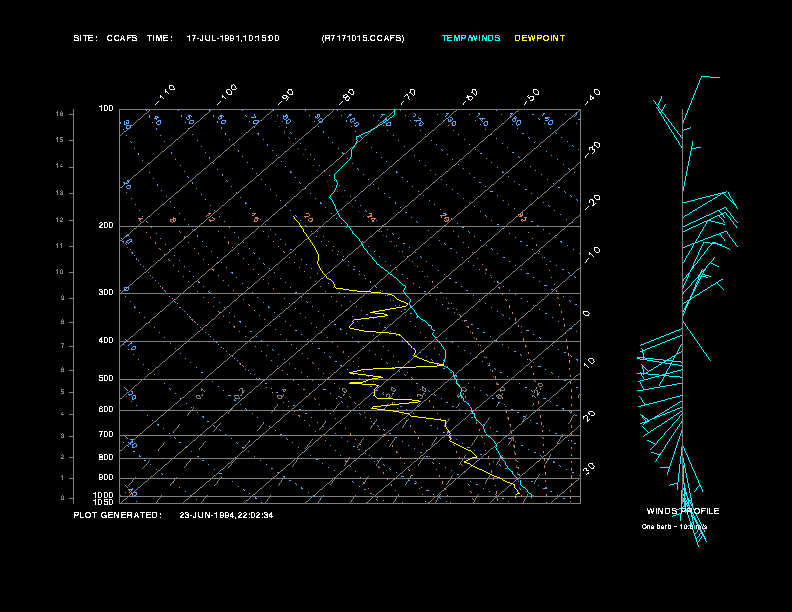Click the -20 temperature label on right edge

(x=592, y=202)
